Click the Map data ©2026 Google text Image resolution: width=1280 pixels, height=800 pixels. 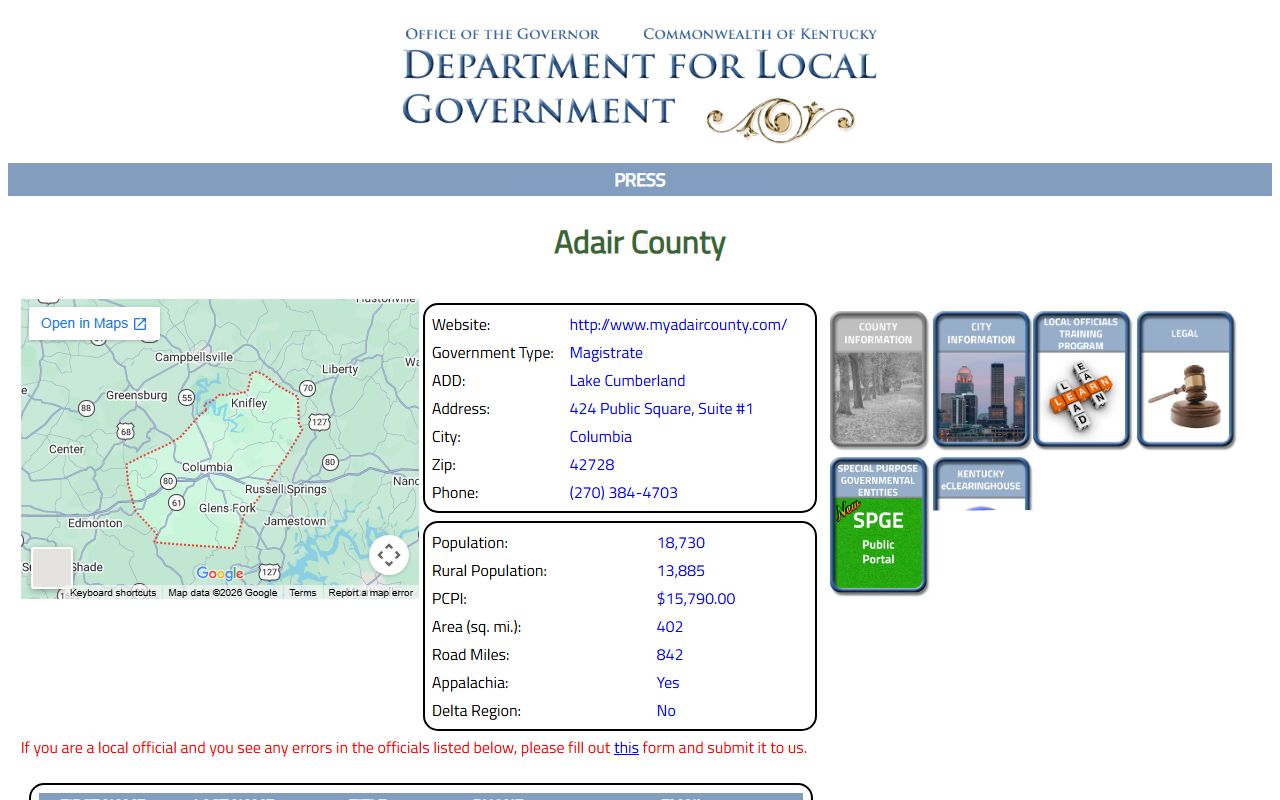click(x=223, y=593)
